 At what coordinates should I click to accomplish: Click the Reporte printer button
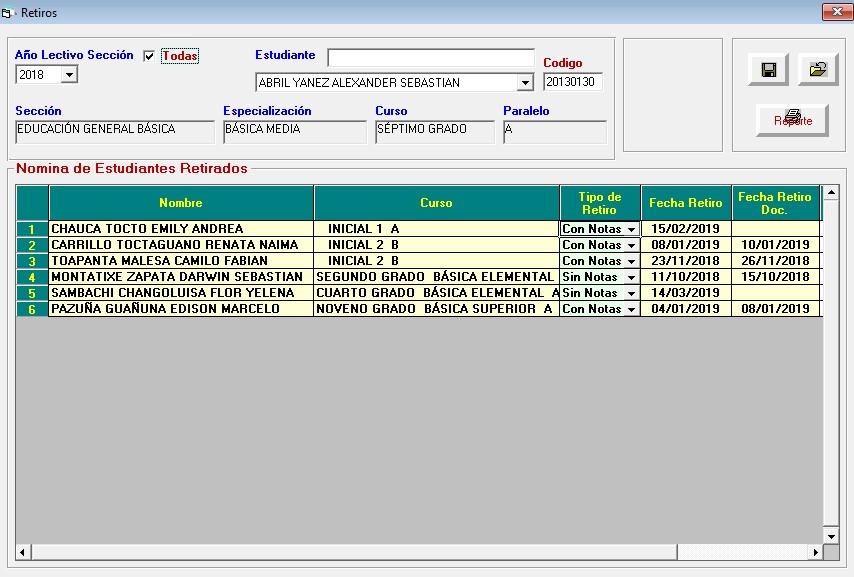tap(792, 119)
